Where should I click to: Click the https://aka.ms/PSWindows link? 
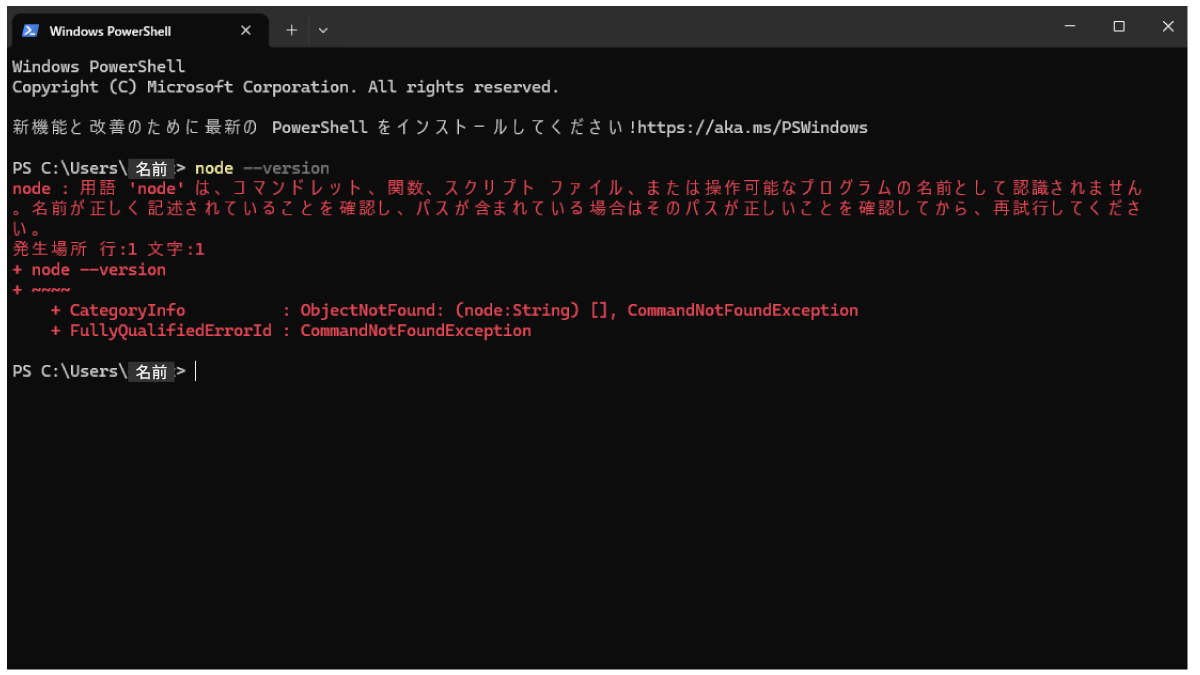[752, 128]
